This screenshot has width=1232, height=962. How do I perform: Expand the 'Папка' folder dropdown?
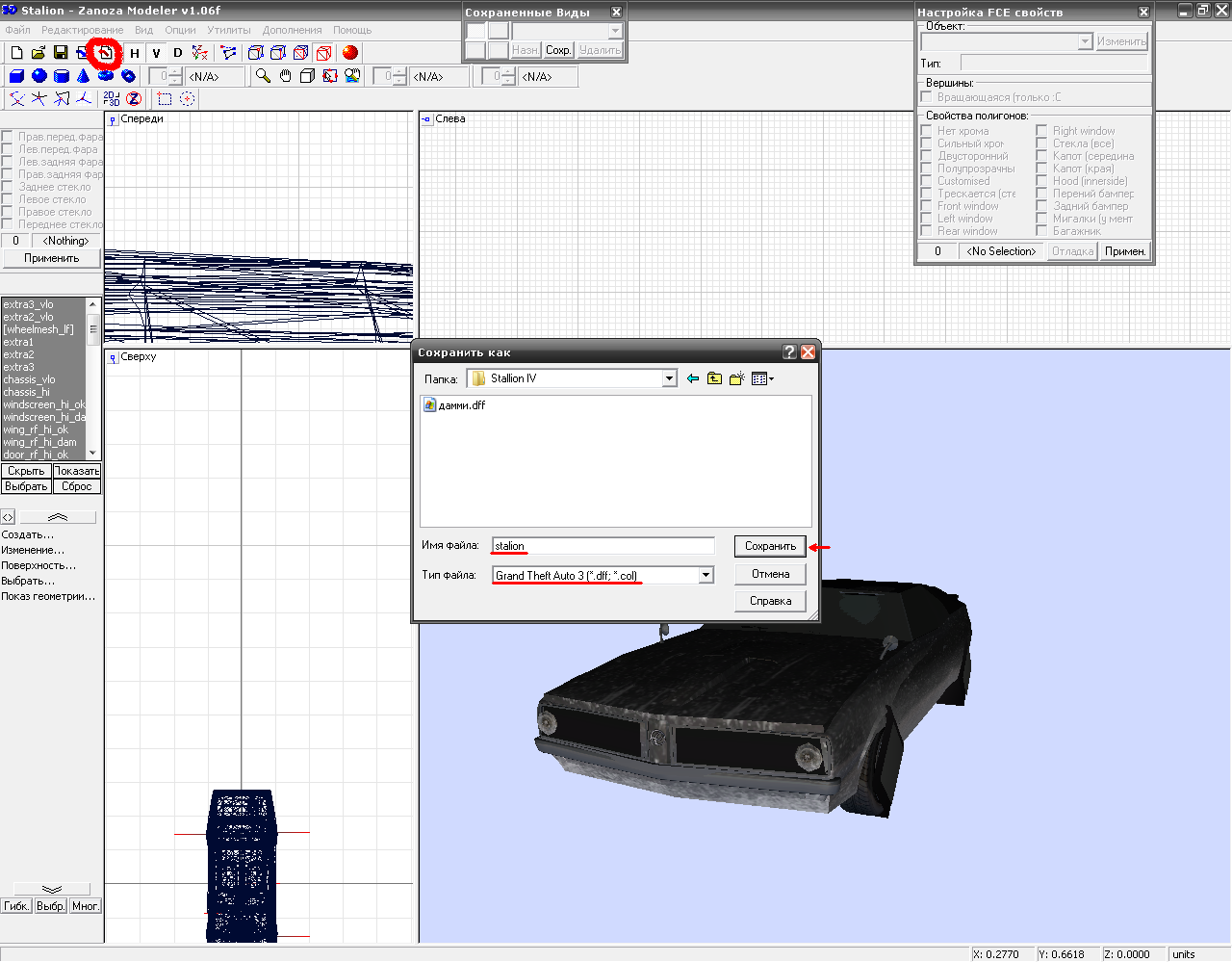coord(669,379)
